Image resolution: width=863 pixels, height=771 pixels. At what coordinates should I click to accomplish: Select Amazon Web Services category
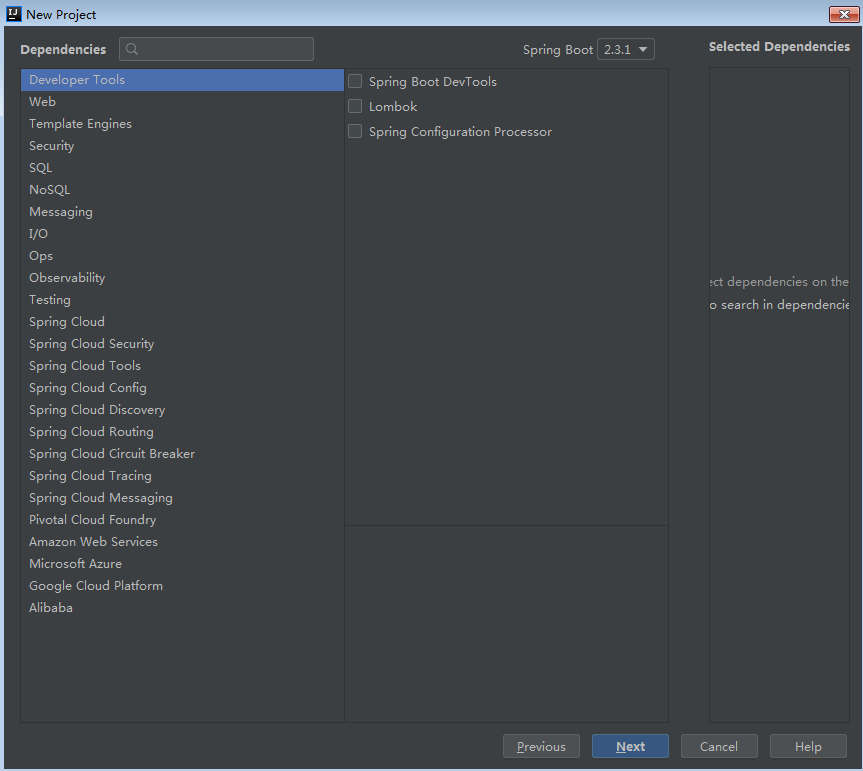pyautogui.click(x=182, y=542)
